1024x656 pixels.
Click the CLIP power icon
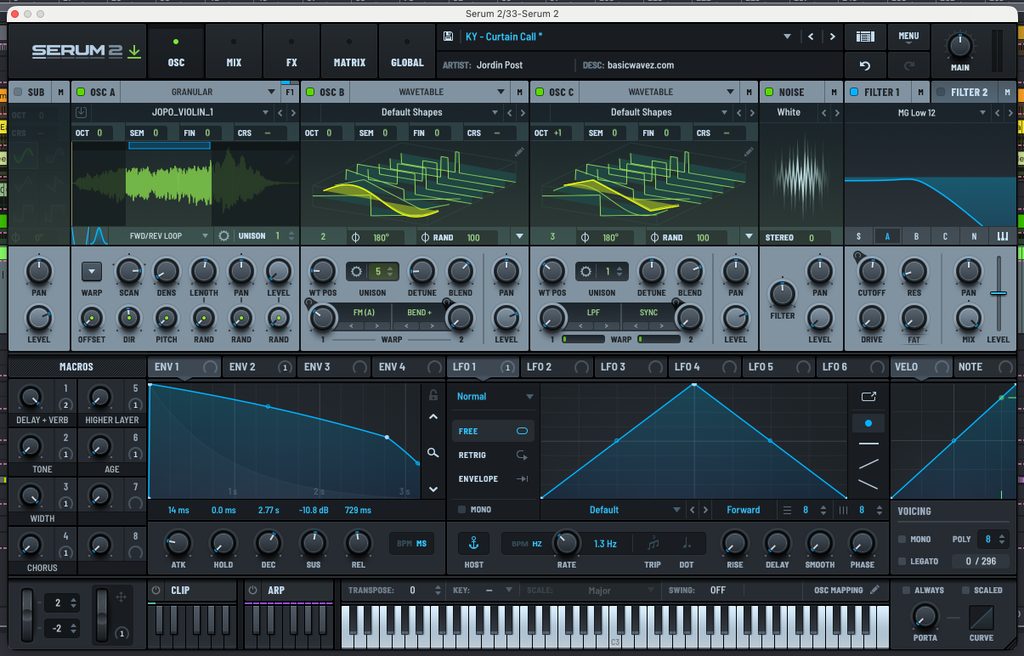click(156, 590)
